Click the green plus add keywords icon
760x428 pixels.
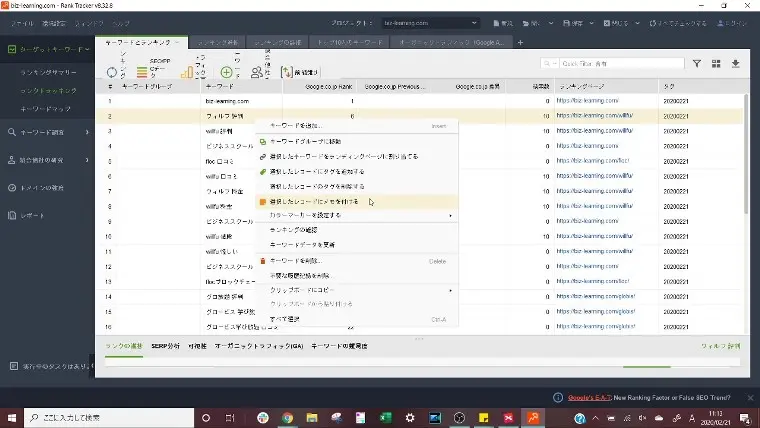coord(227,71)
